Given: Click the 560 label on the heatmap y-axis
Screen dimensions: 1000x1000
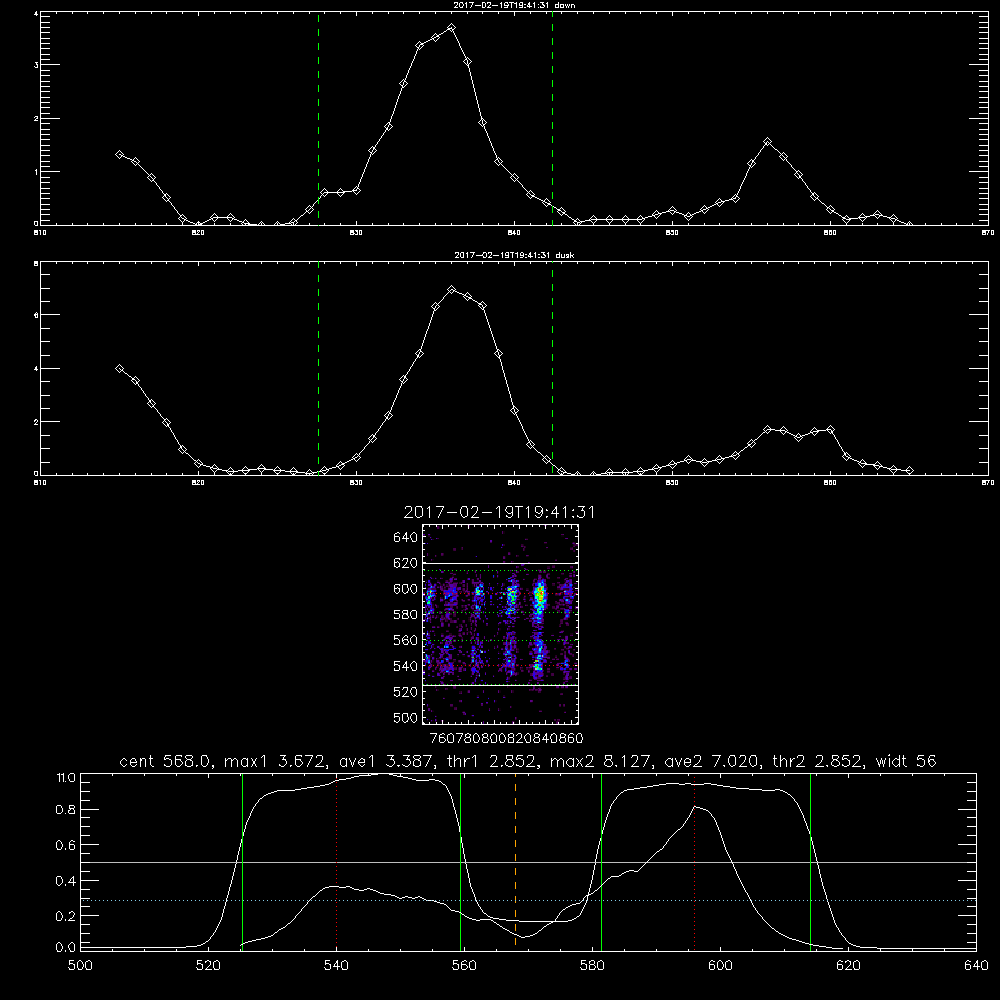Looking at the screenshot, I should point(406,640).
